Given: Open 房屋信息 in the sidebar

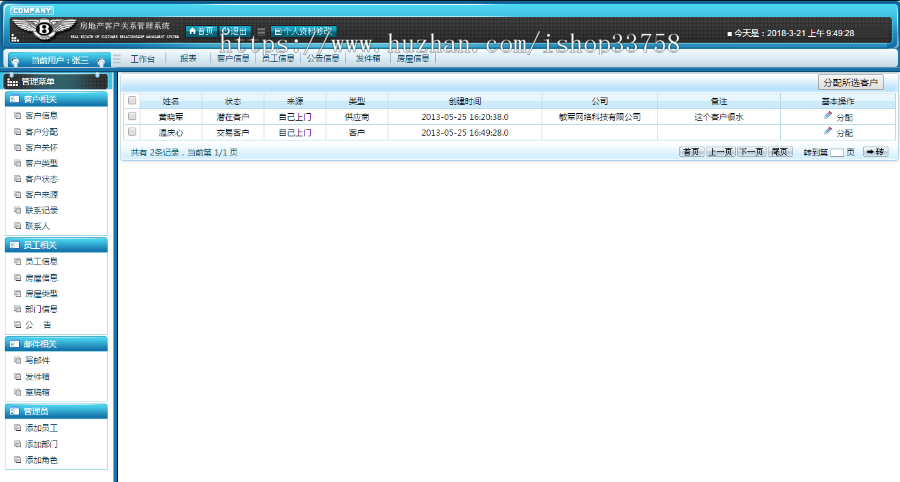Looking at the screenshot, I should pyautogui.click(x=41, y=278).
